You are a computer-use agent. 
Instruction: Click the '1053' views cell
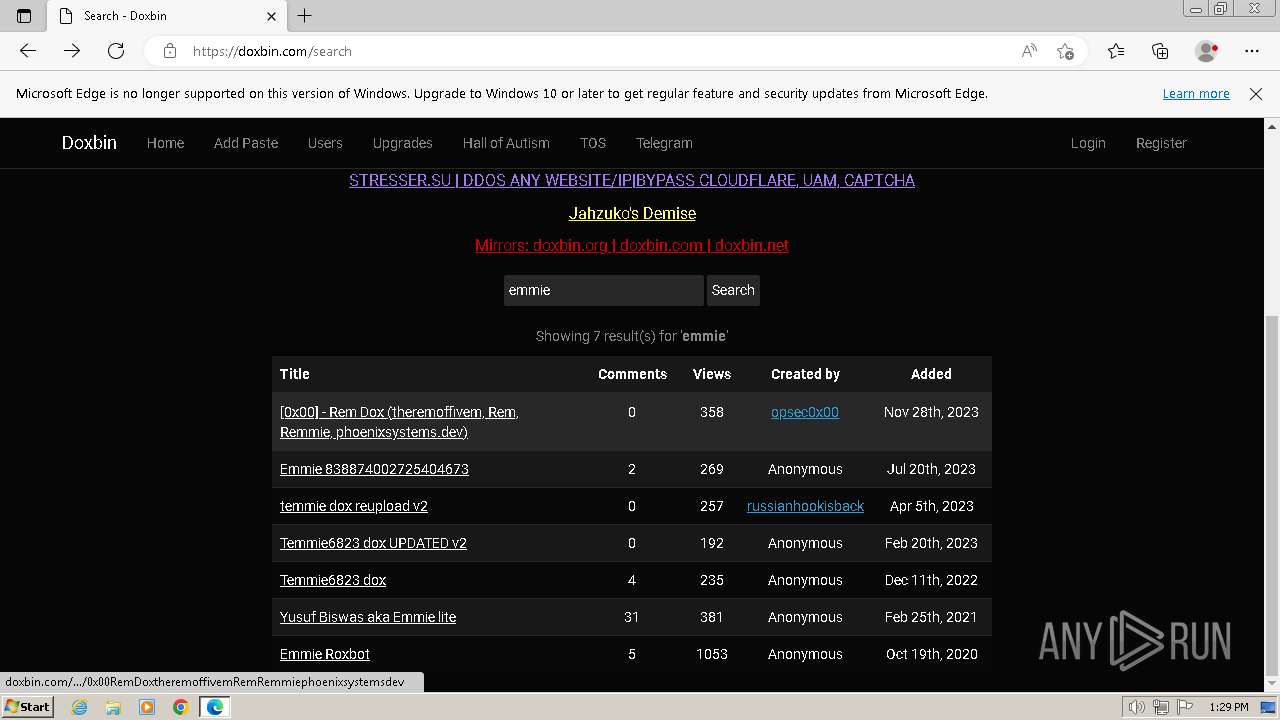click(x=712, y=654)
